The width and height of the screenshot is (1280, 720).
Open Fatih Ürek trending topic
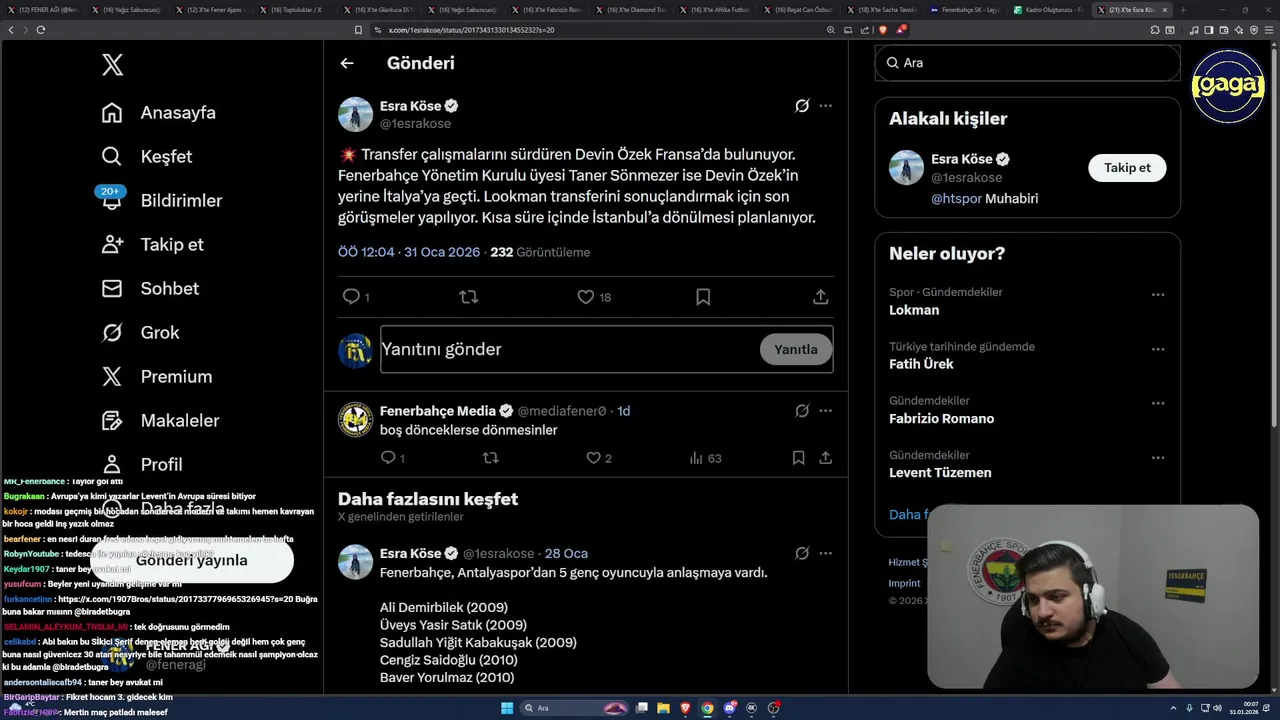[x=921, y=364]
